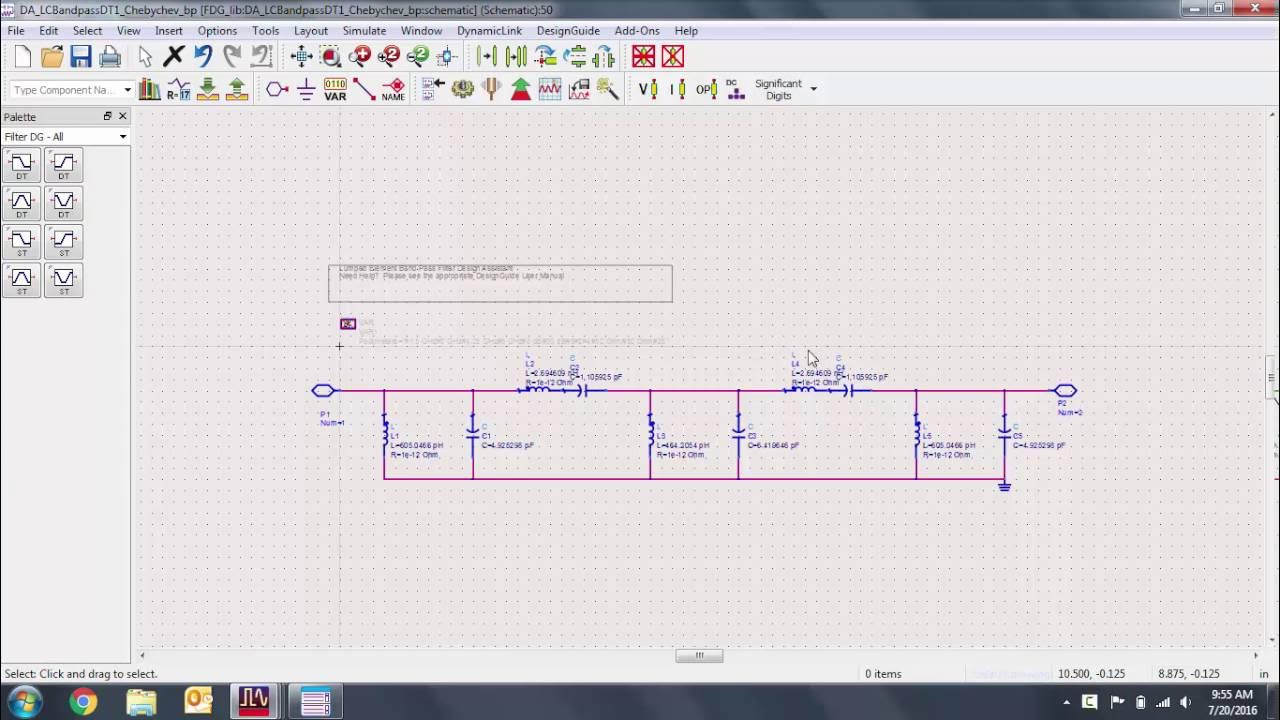The height and width of the screenshot is (720, 1280).
Task: Open the Simulate menu
Action: (x=364, y=31)
